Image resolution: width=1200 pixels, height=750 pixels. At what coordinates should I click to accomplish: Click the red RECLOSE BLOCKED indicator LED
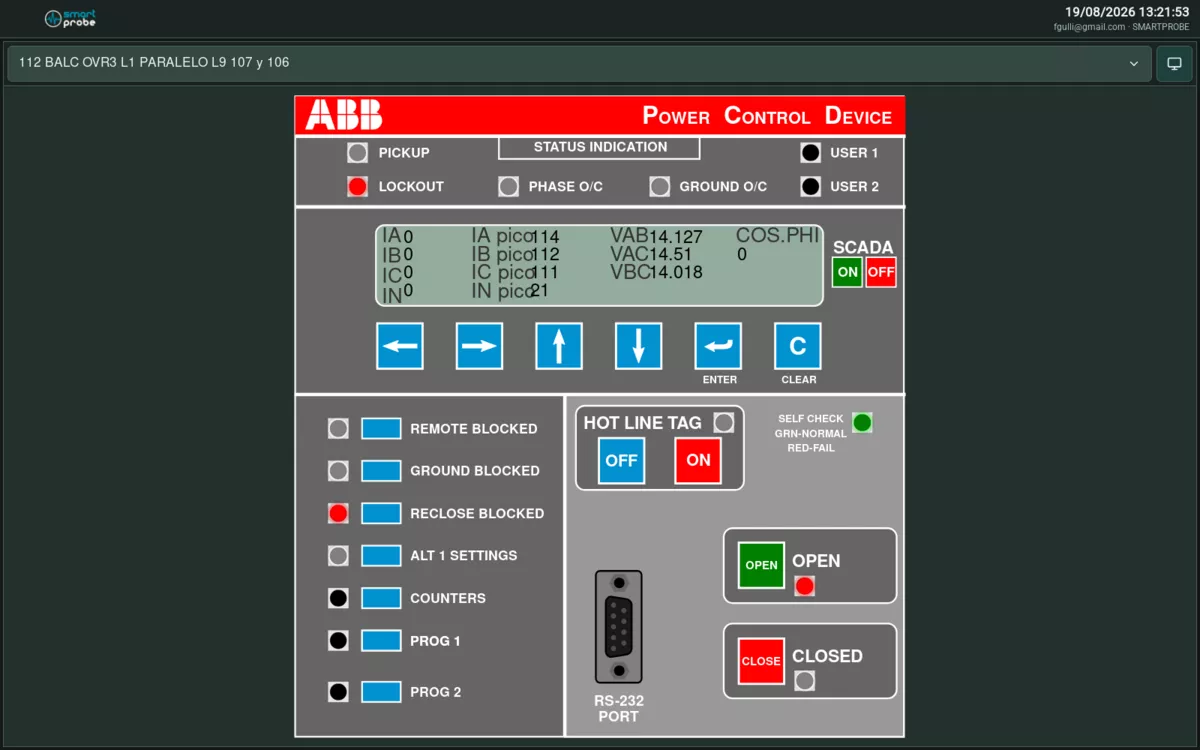[338, 513]
